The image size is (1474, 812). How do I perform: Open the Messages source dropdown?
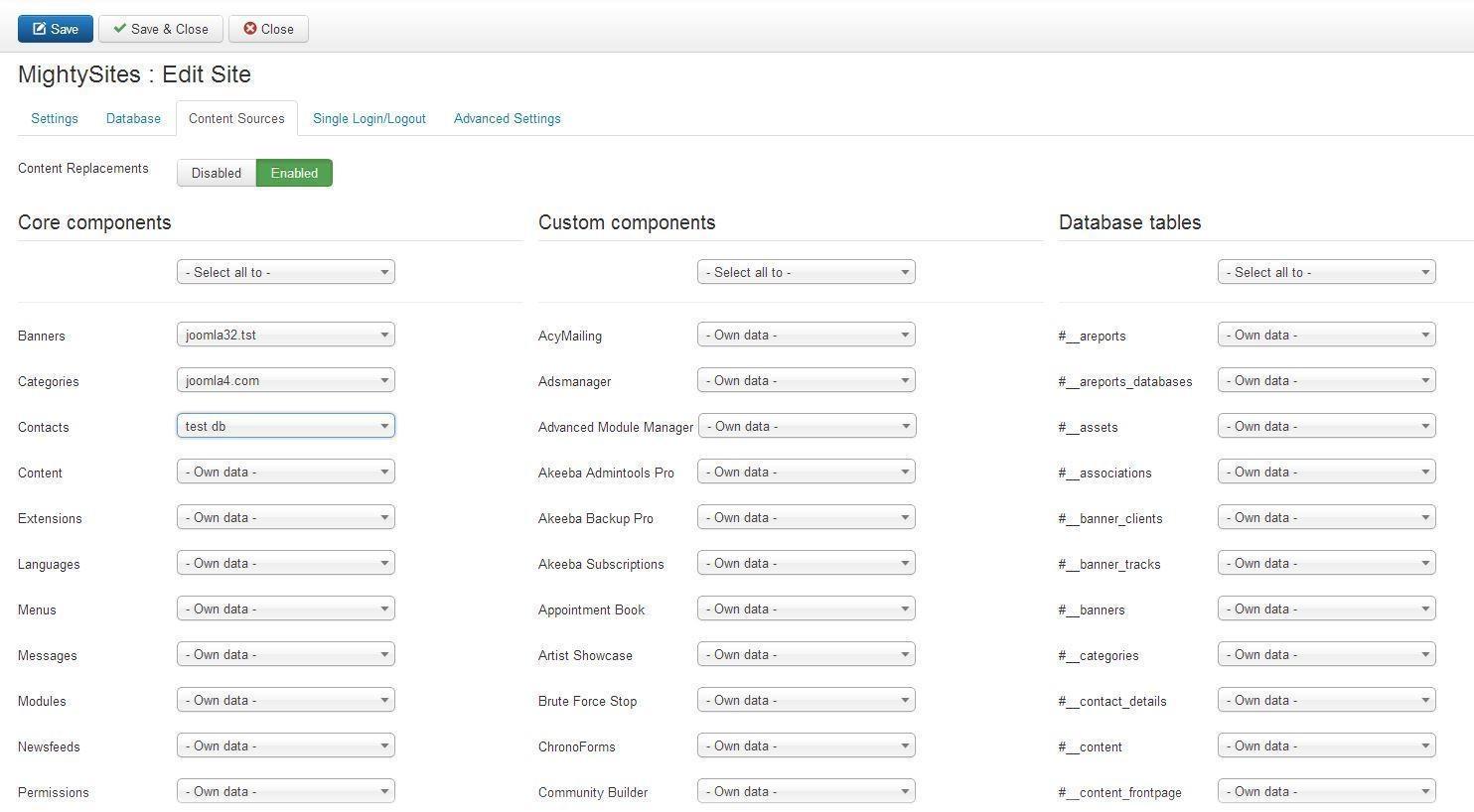(286, 654)
